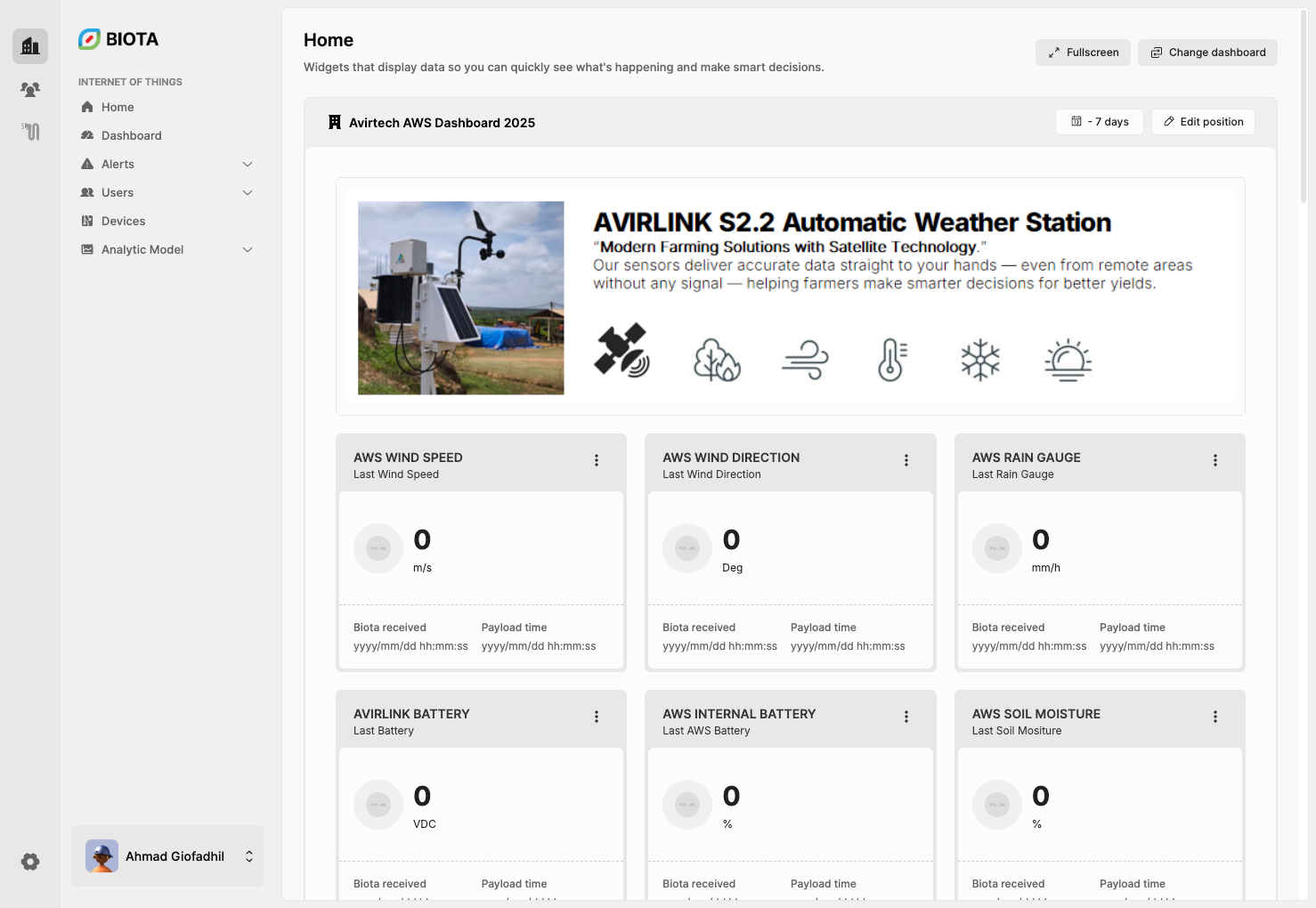
Task: Click the settings gear icon
Action: pos(30,862)
